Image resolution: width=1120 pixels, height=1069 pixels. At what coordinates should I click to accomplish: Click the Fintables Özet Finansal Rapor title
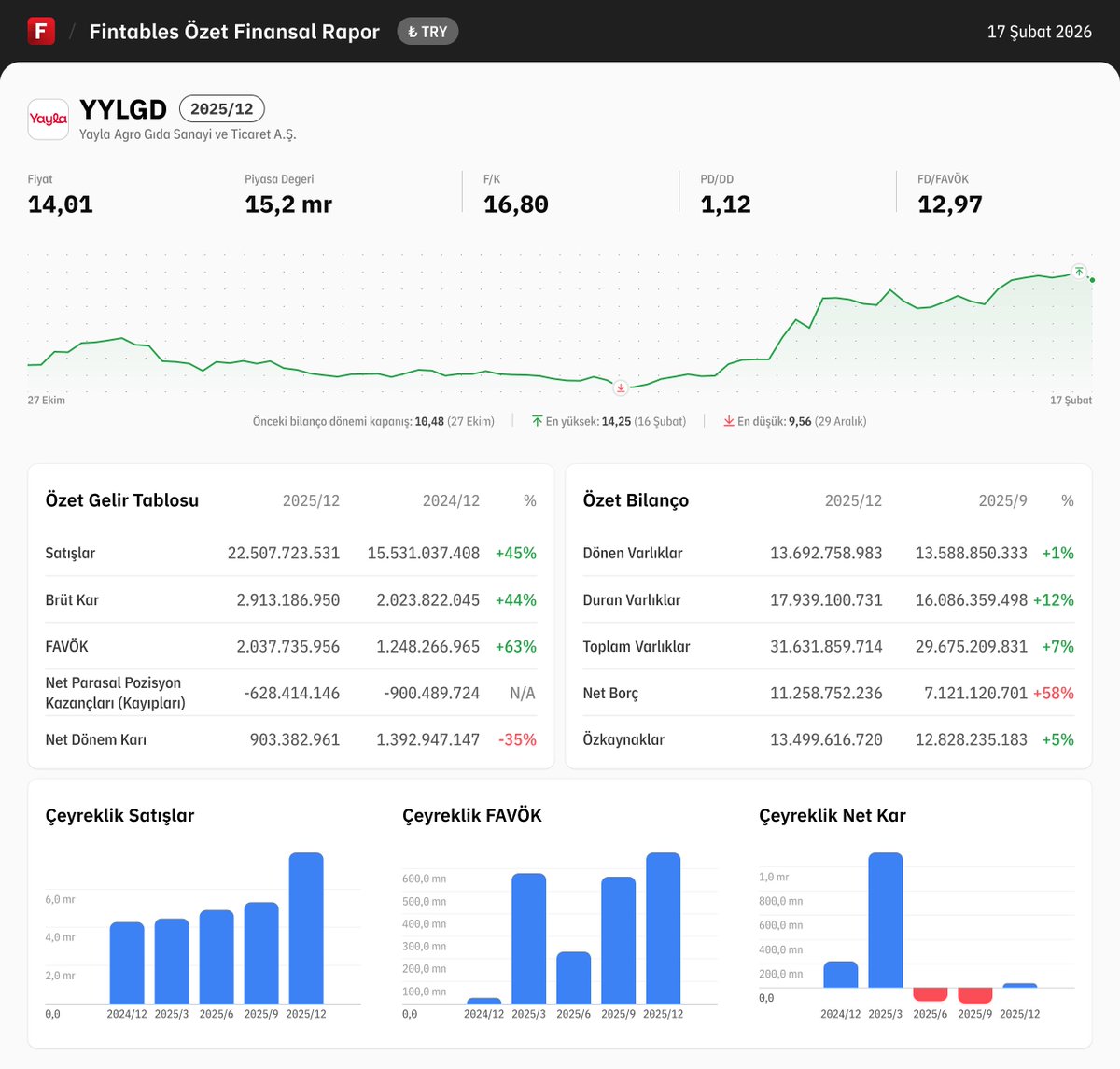(234, 32)
